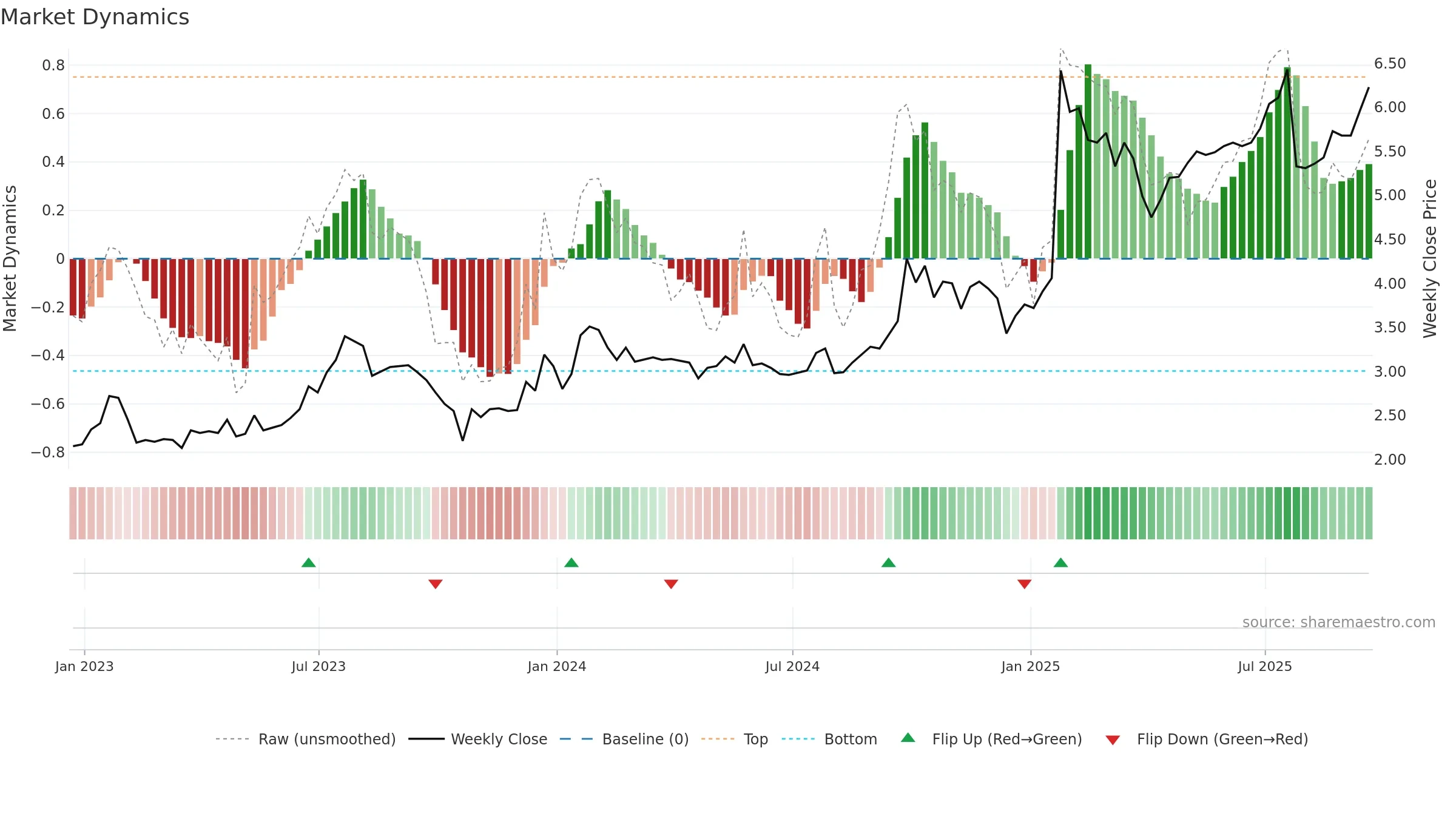Click the Jul 2024 x-axis label
Image resolution: width=1456 pixels, height=819 pixels.
point(792,666)
